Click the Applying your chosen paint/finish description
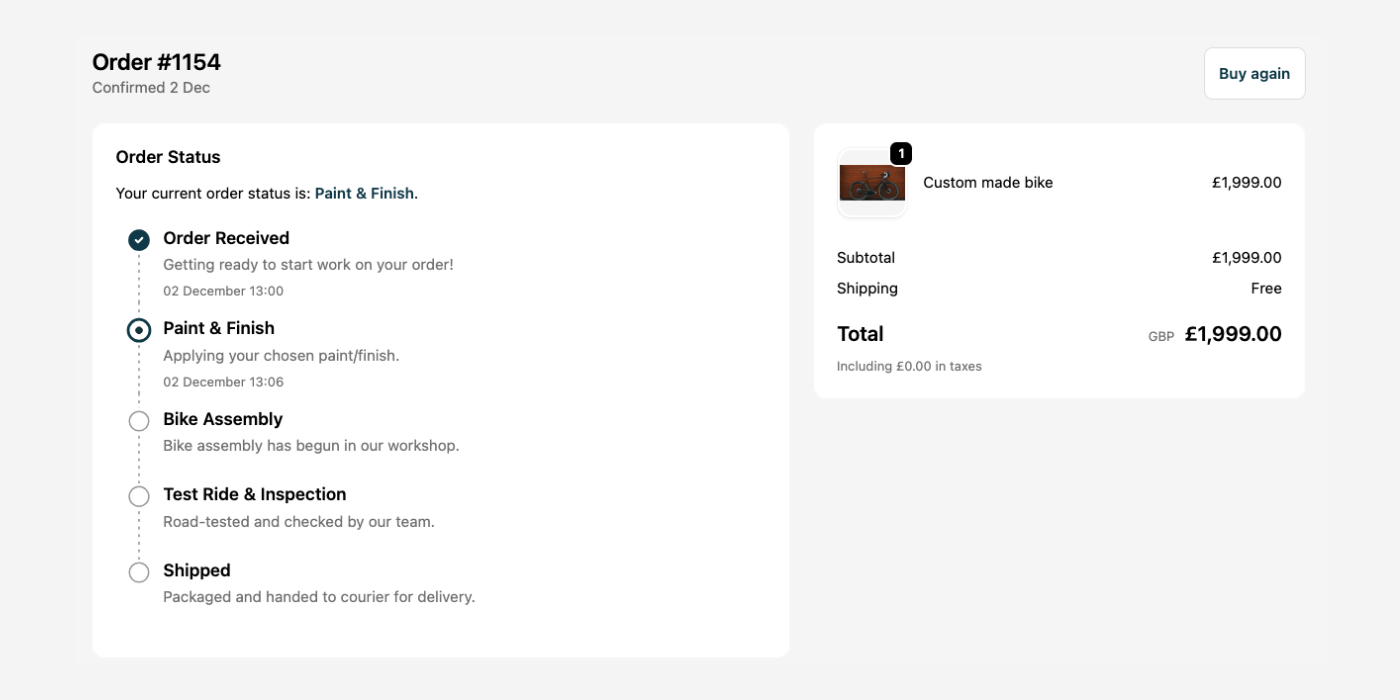Viewport: 1400px width, 700px height. (281, 355)
